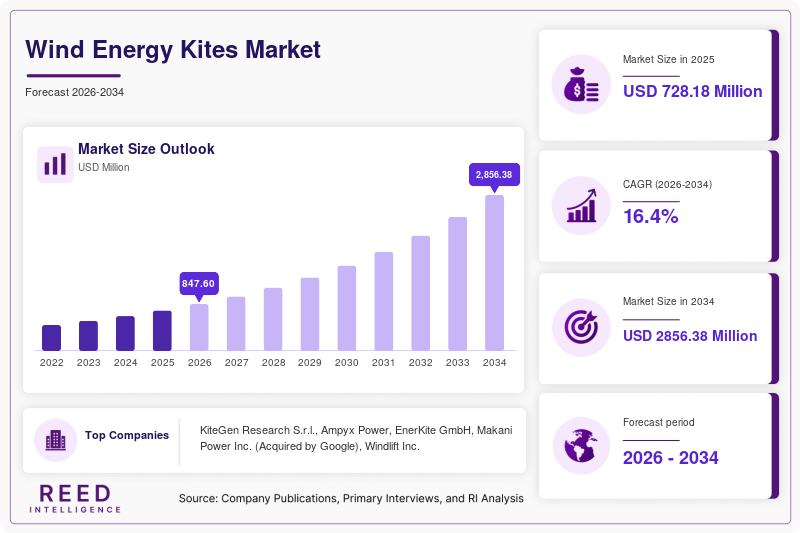Select the 2022 bar in the chart
This screenshot has width=800, height=533.
pos(52,338)
